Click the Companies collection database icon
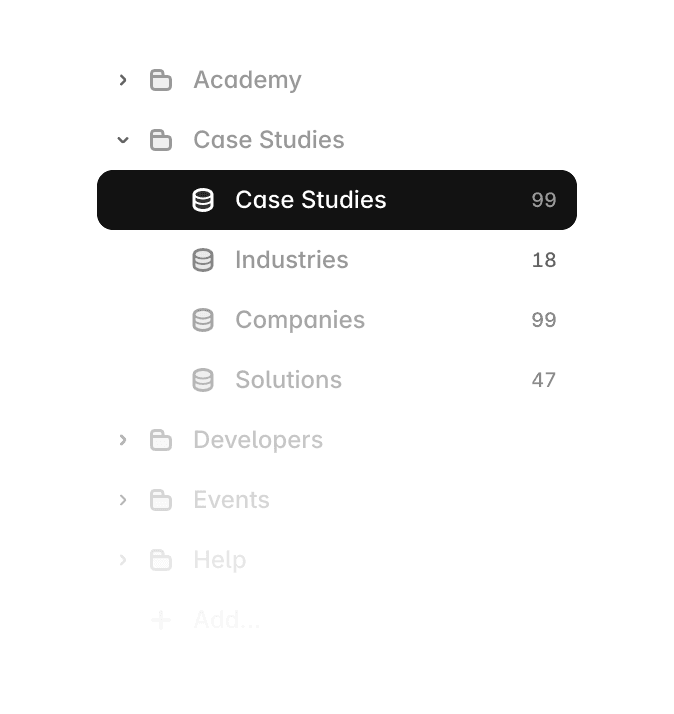The image size is (674, 714). click(x=203, y=320)
